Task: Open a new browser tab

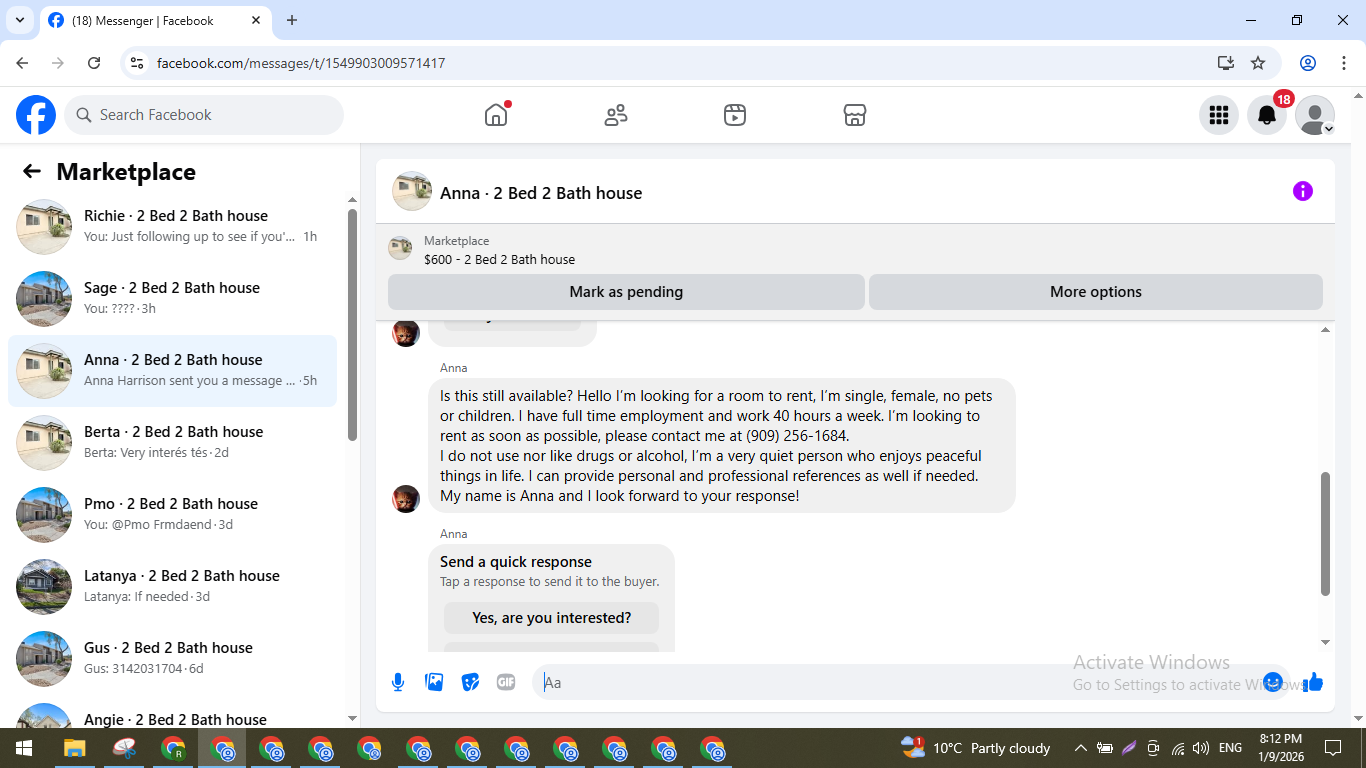Action: (292, 20)
